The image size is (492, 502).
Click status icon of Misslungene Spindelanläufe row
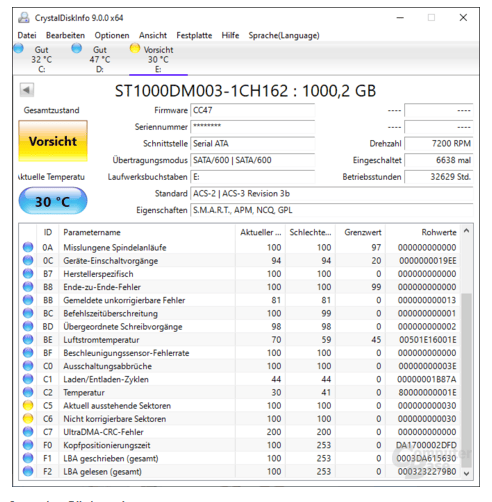click(x=28, y=247)
